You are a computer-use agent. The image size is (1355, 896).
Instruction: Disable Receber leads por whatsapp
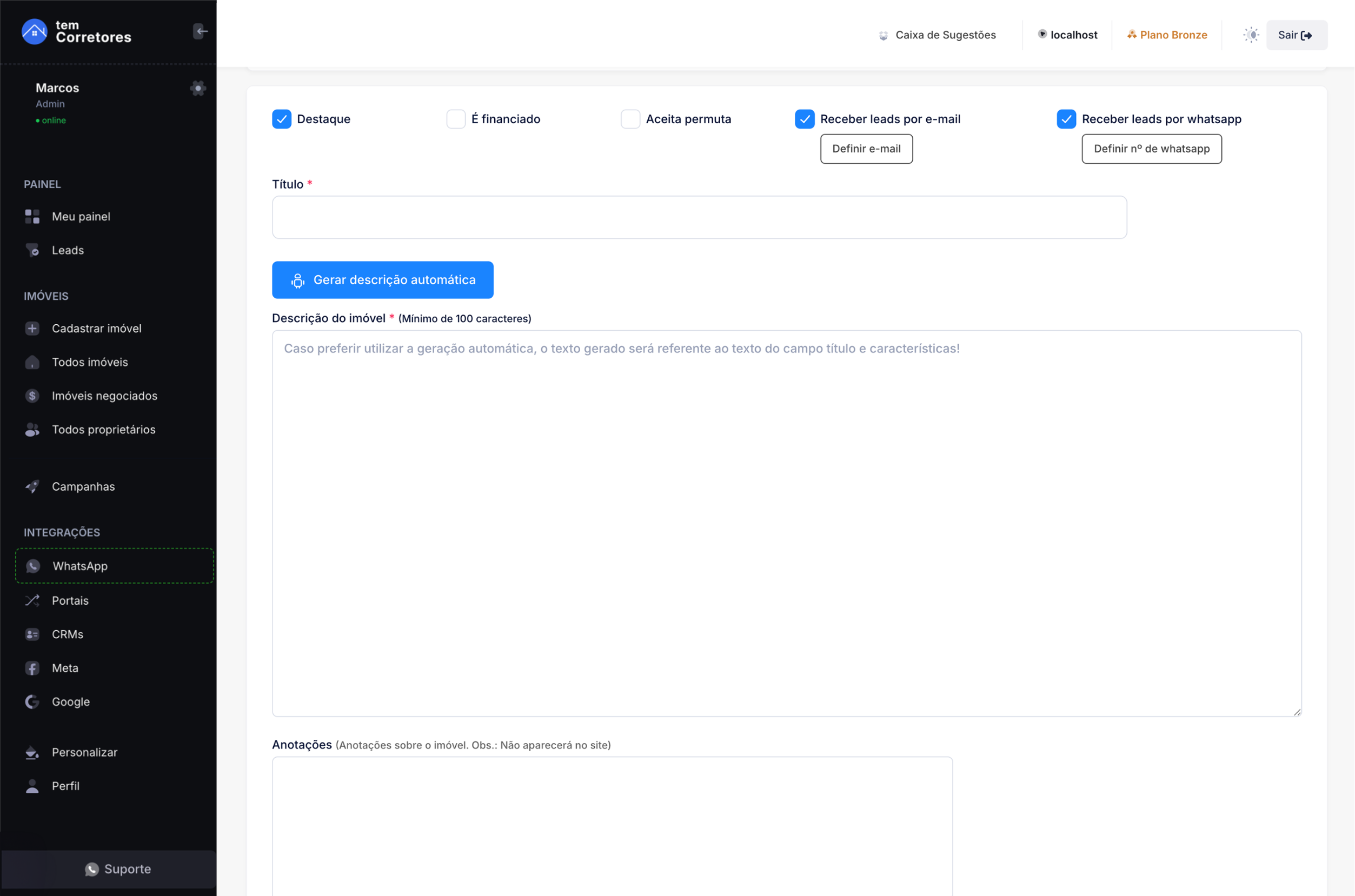[x=1066, y=119]
